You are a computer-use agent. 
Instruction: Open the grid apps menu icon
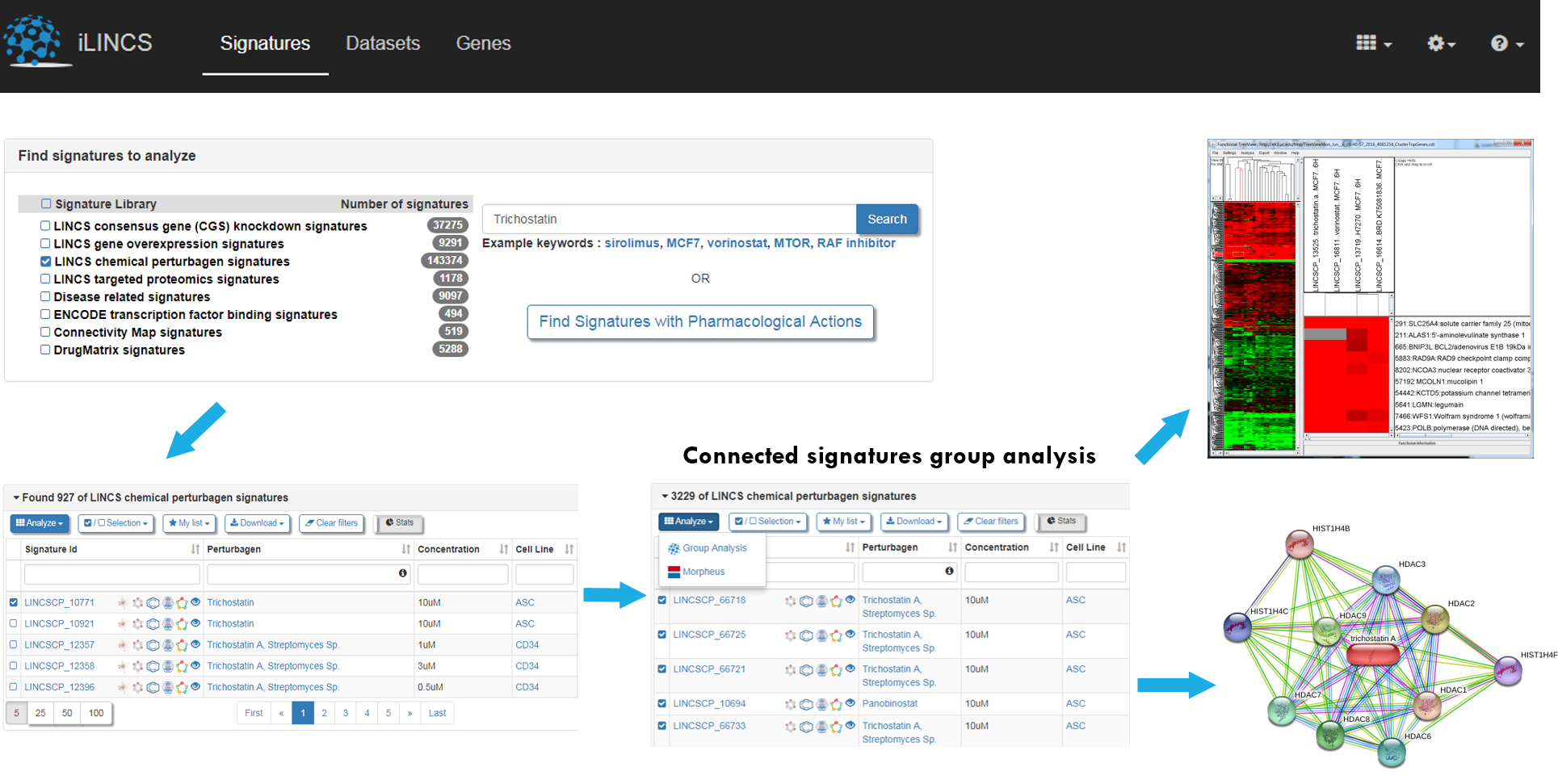[1372, 43]
